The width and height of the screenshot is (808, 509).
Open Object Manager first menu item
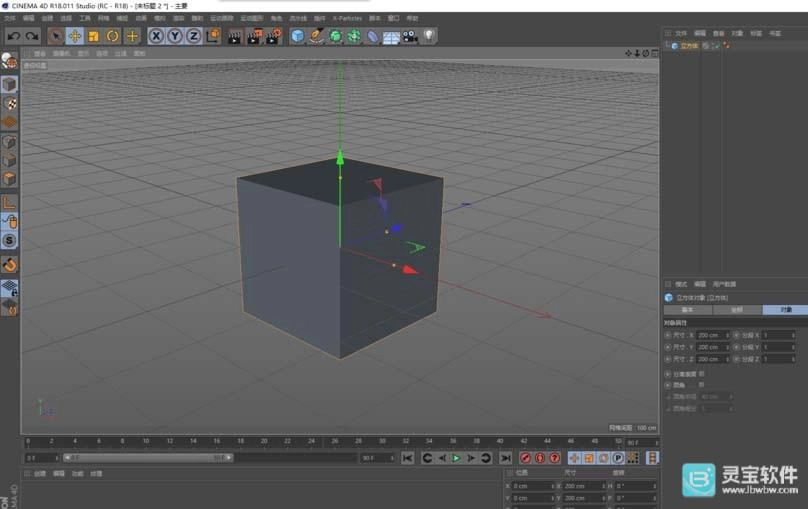click(x=681, y=33)
